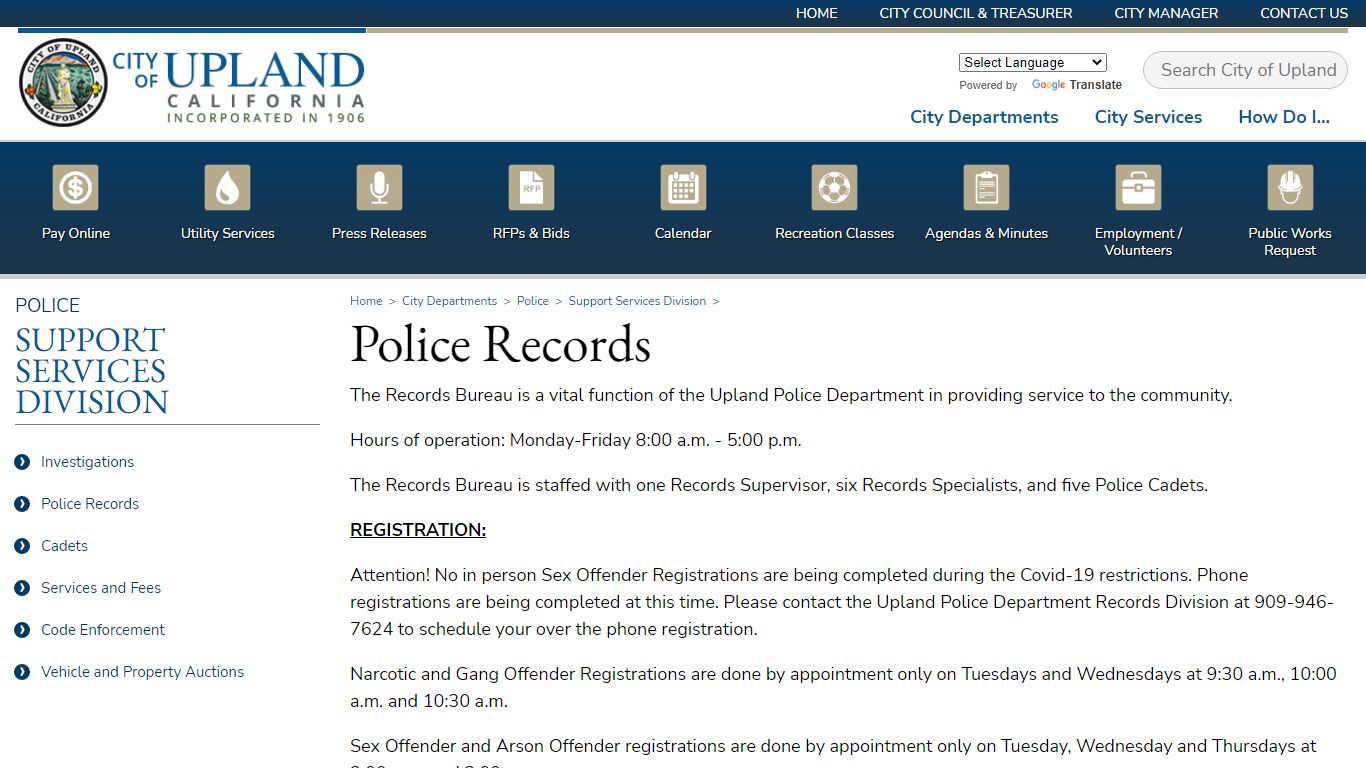Click the Hours of operation line
The height and width of the screenshot is (768, 1366).
coord(576,440)
